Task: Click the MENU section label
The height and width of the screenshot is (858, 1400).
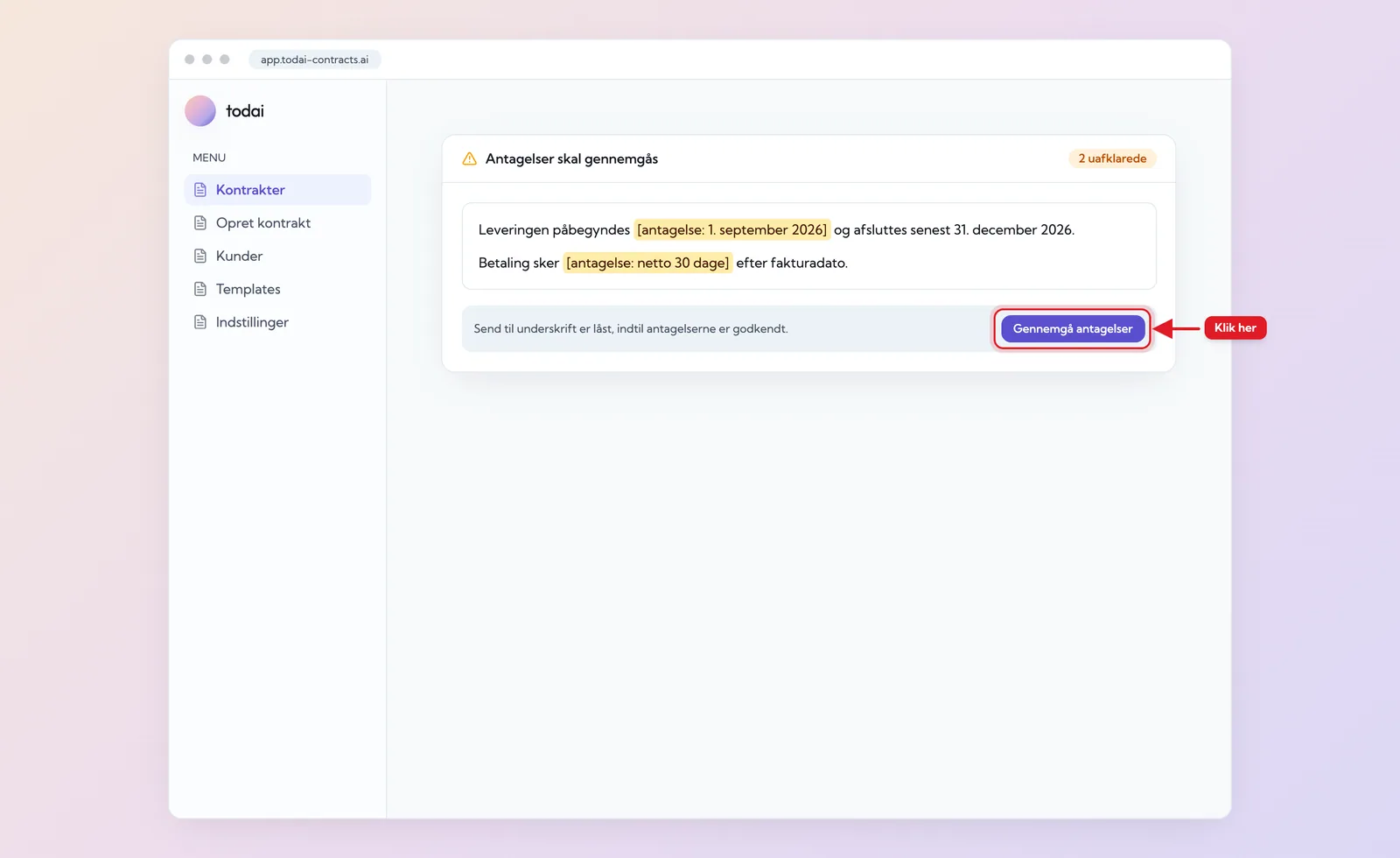Action: [209, 158]
